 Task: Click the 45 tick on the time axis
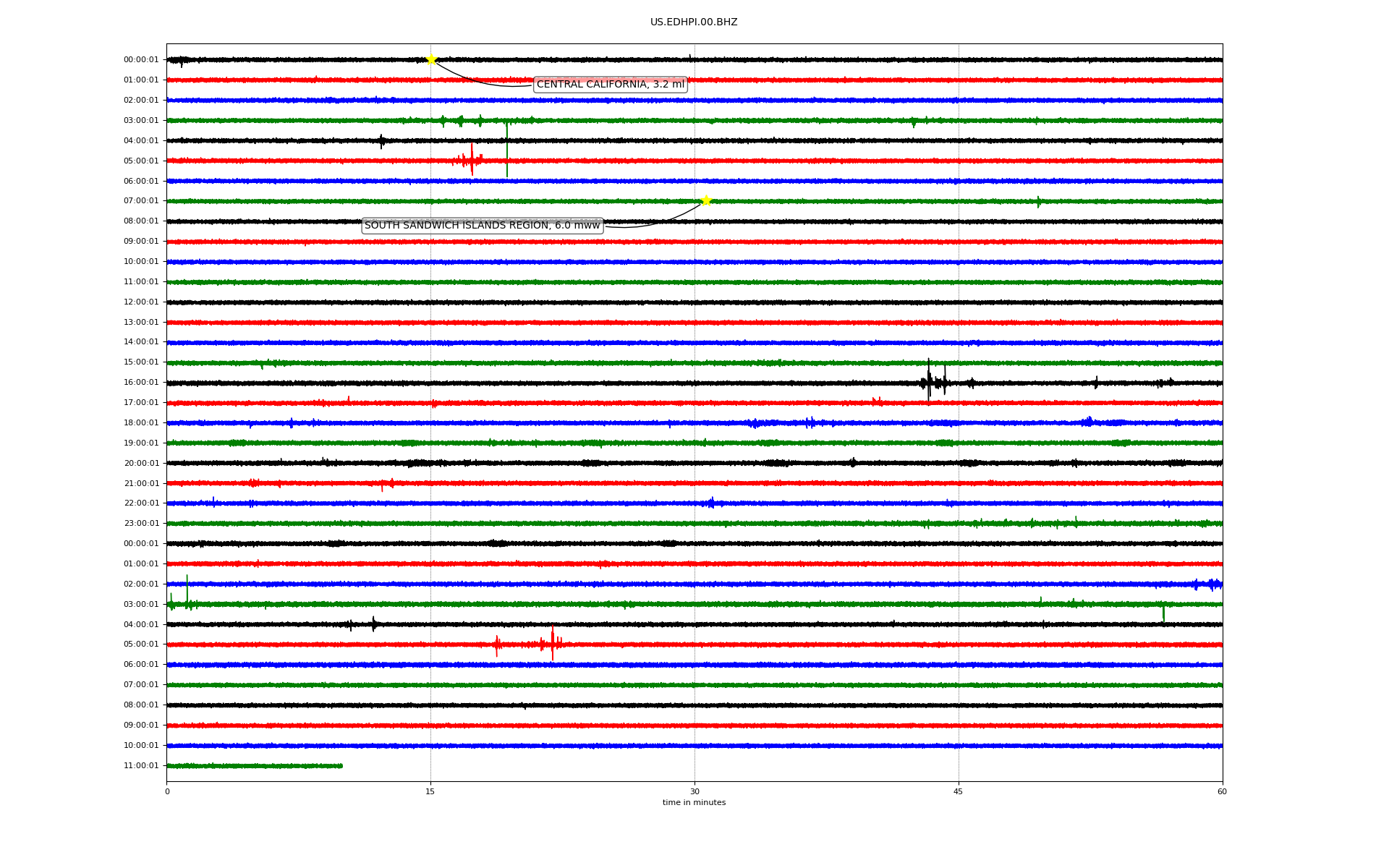[x=959, y=791]
